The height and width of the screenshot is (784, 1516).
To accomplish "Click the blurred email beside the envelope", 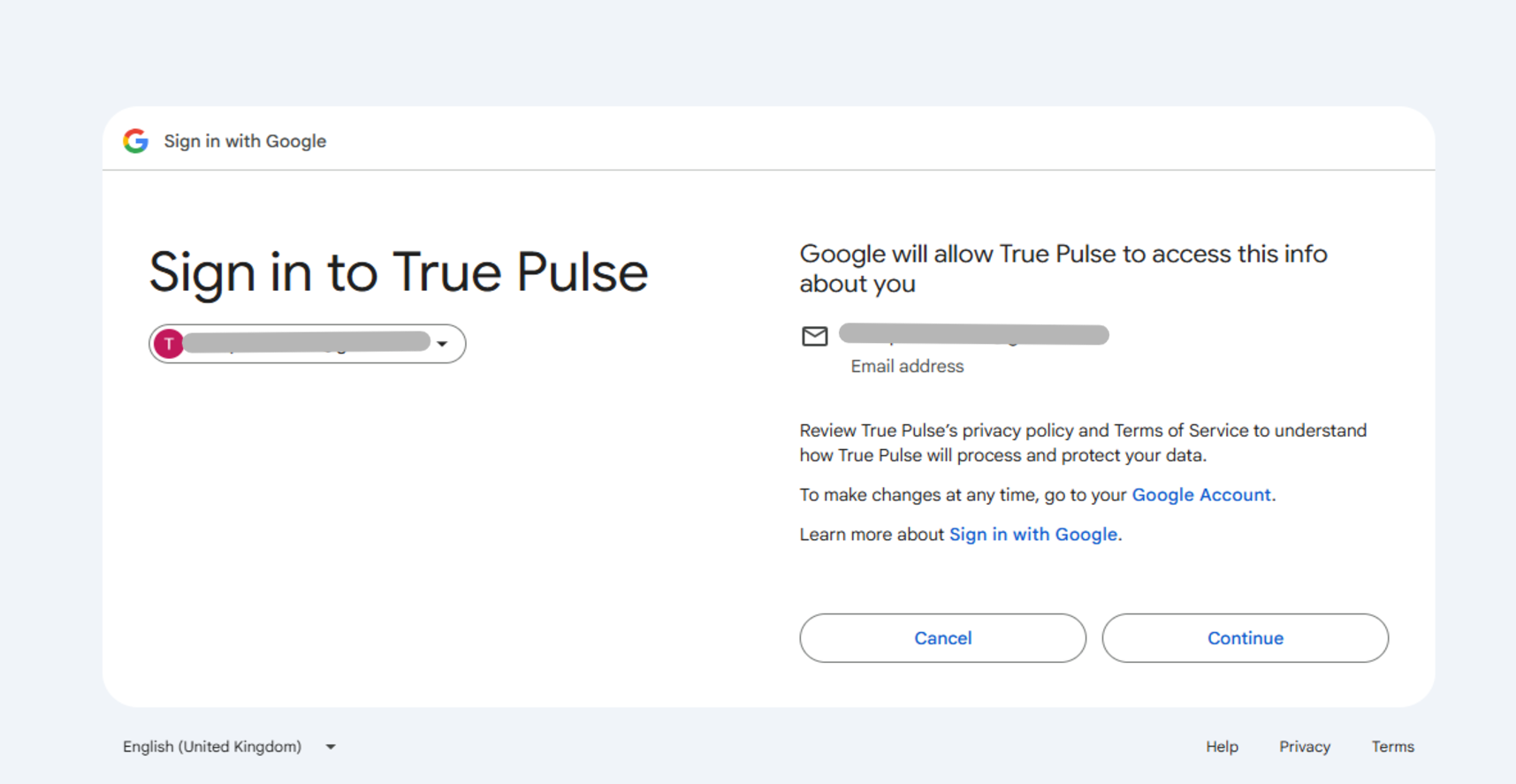I will coord(973,334).
